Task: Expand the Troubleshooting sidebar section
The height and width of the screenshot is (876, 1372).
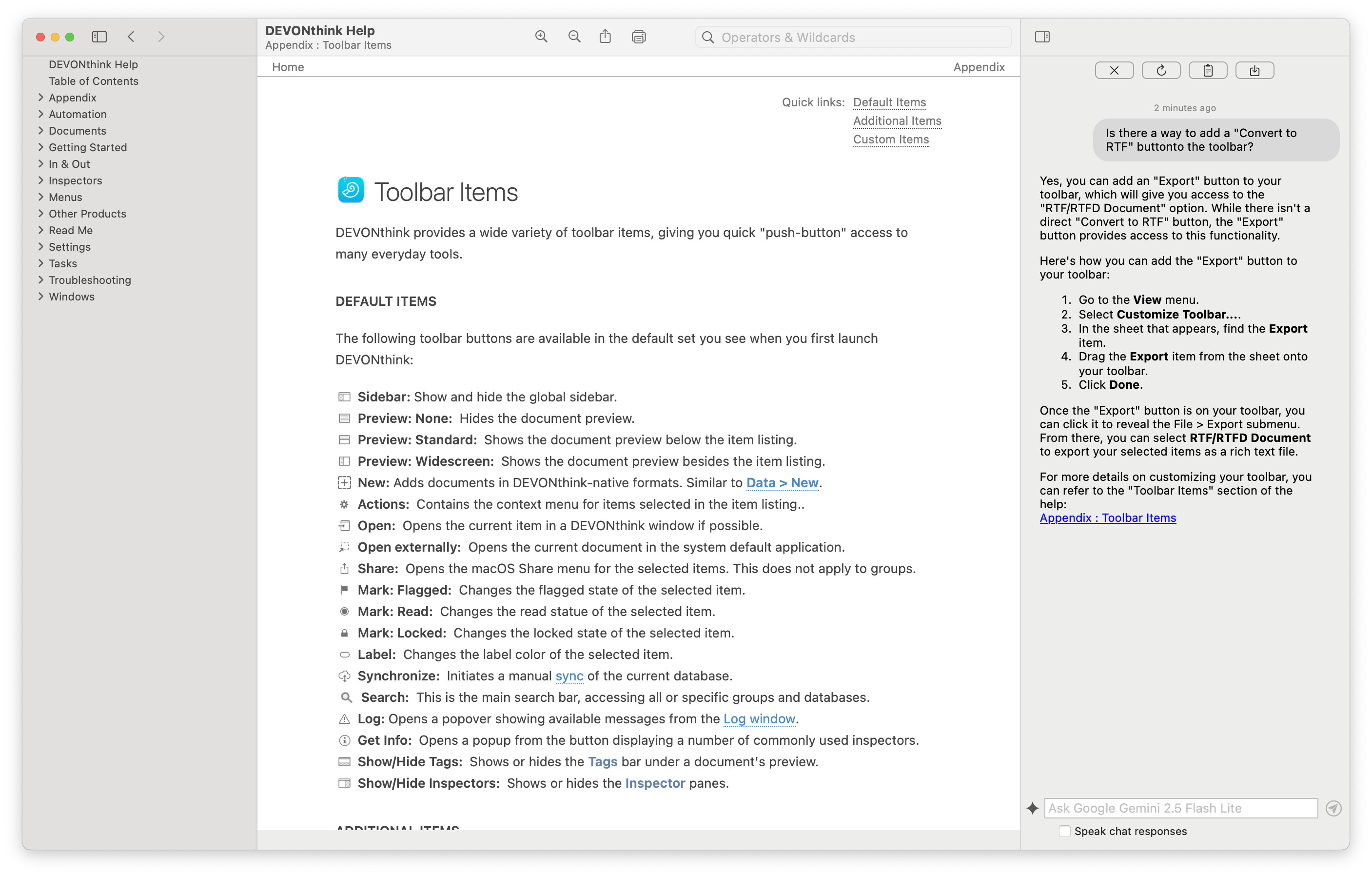Action: coord(41,280)
